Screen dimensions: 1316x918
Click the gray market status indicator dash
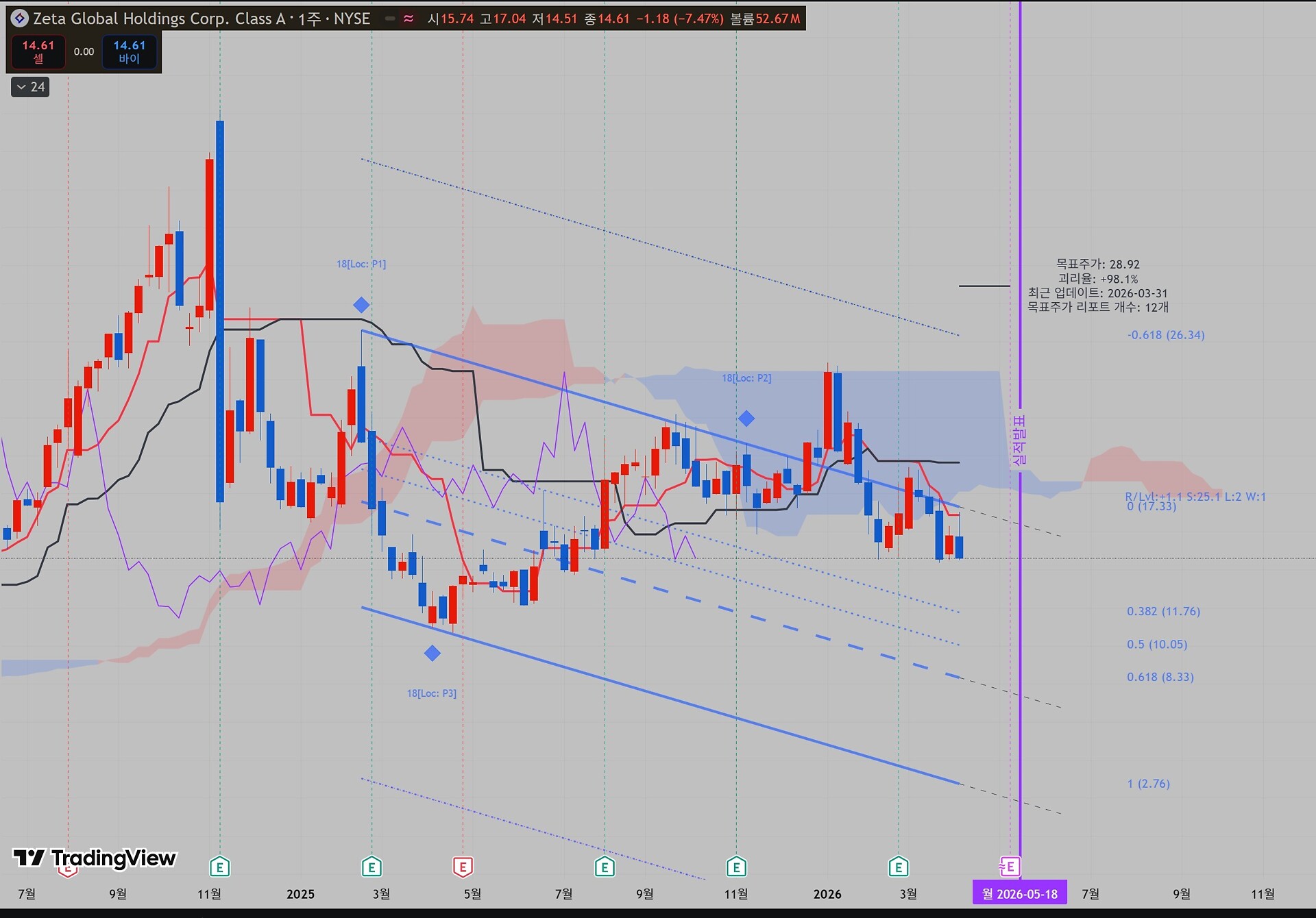click(390, 19)
